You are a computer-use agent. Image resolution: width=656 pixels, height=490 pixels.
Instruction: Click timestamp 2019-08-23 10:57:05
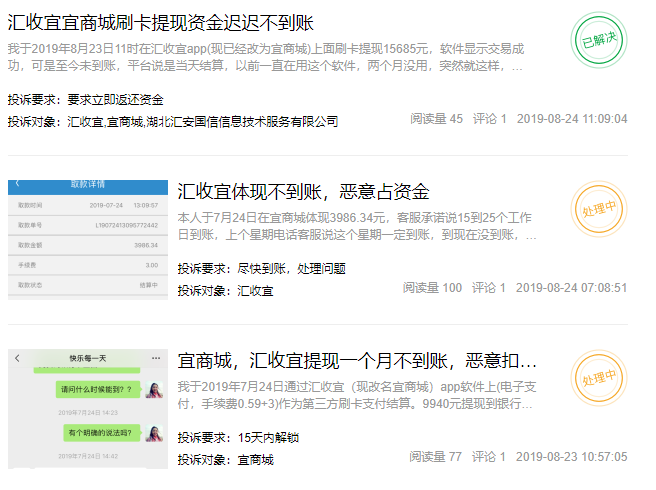click(x=571, y=457)
